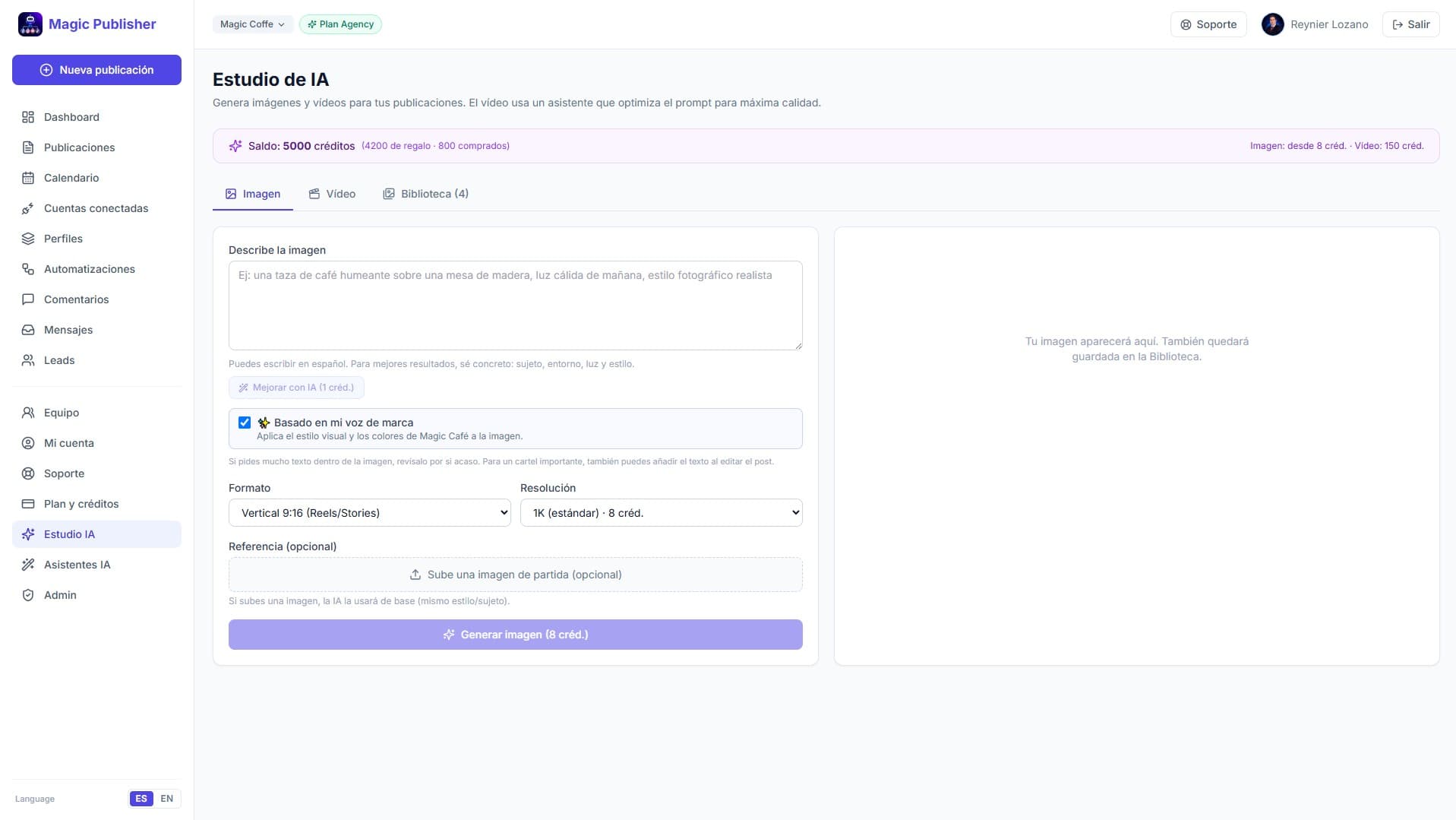Click the Nueva publicación button

96,70
